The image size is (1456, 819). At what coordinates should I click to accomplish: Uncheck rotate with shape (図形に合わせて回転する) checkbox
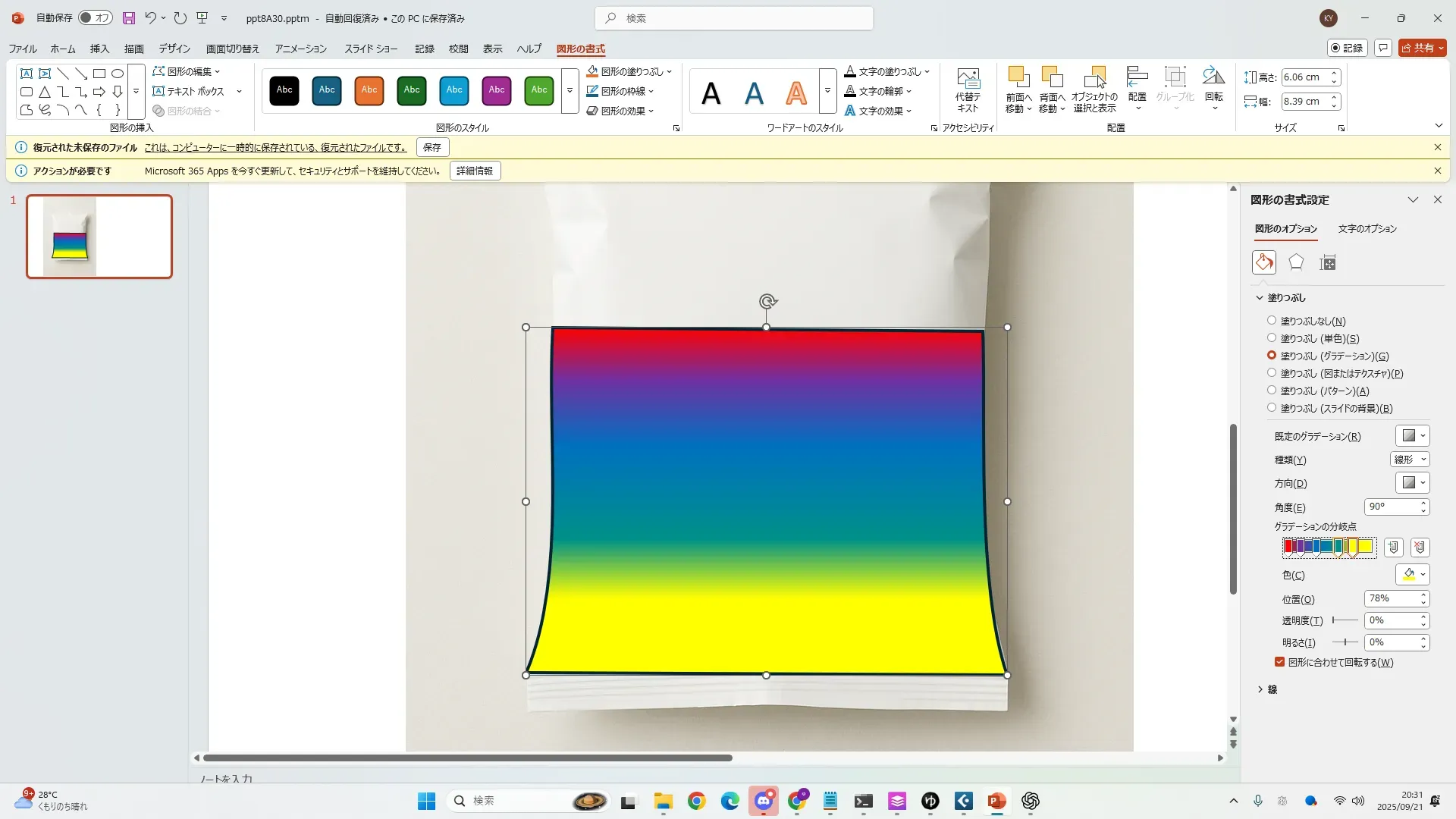coord(1279,662)
